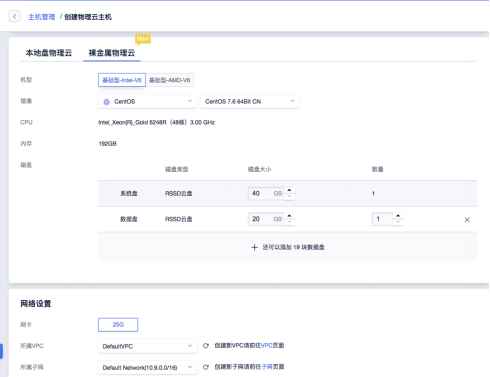Image resolution: width=490 pixels, height=378 pixels.
Task: Click the CentOS gear logo icon
Action: [x=106, y=102]
